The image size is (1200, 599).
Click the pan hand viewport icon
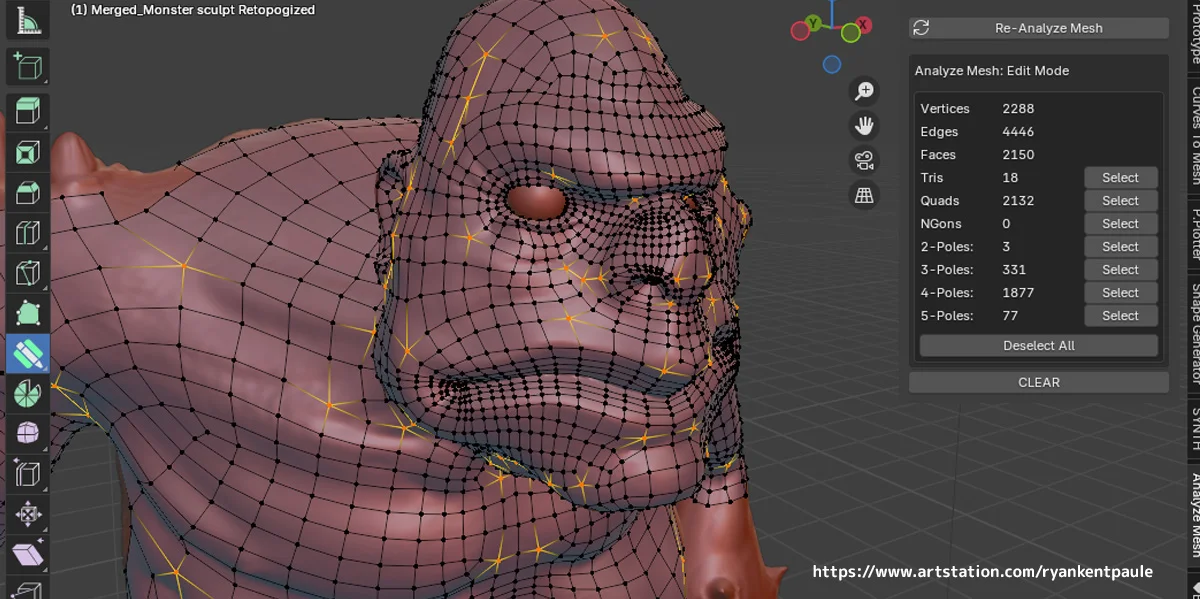(864, 126)
